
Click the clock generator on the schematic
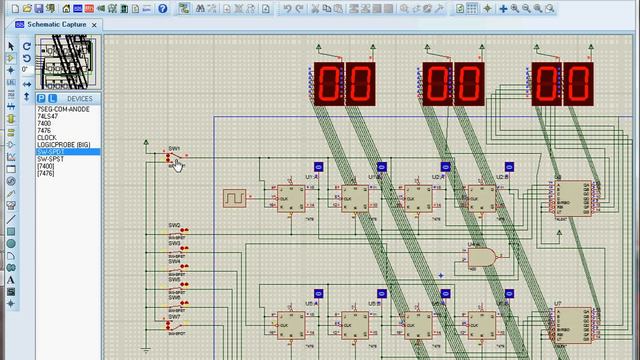(235, 198)
